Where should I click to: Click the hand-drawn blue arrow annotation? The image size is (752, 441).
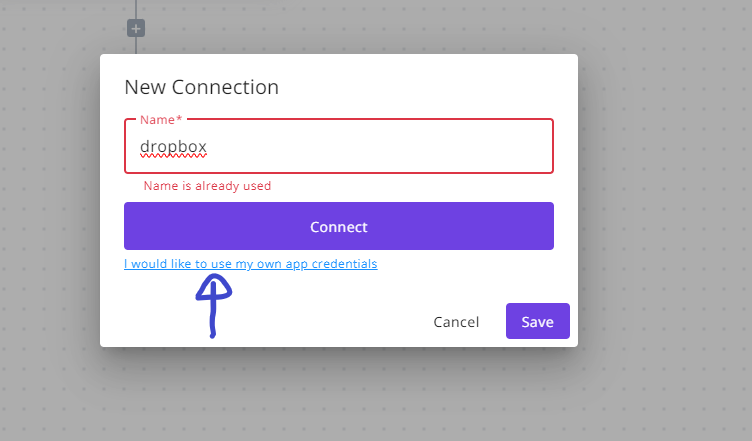pos(213,305)
